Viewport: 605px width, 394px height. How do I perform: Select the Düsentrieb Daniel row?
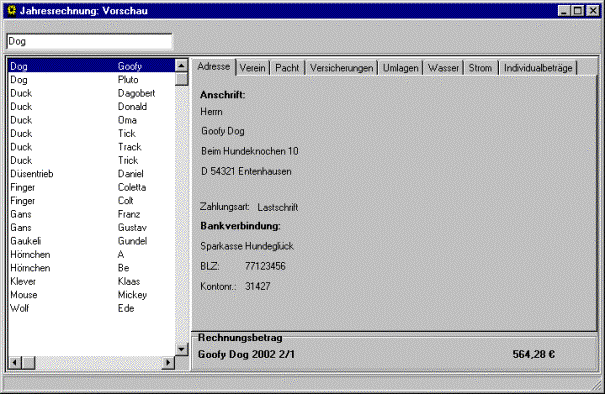(x=92, y=174)
